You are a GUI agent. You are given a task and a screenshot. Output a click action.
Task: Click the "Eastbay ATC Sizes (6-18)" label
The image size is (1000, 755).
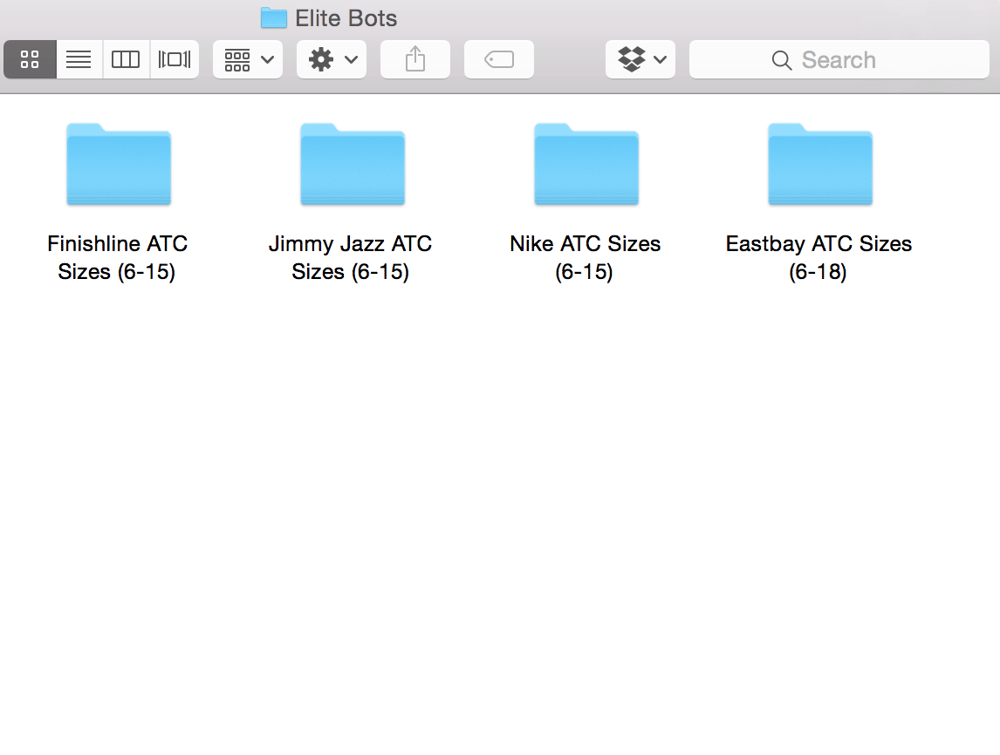point(819,258)
